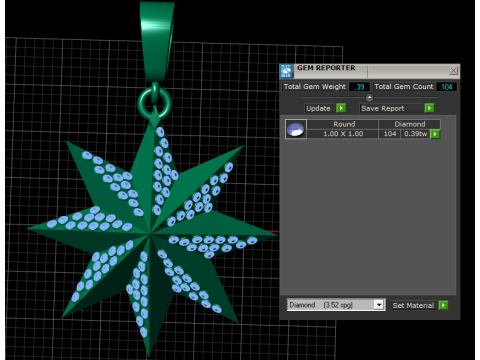Open the material dropdown arrow
This screenshot has height=360, width=480.
pyautogui.click(x=379, y=305)
